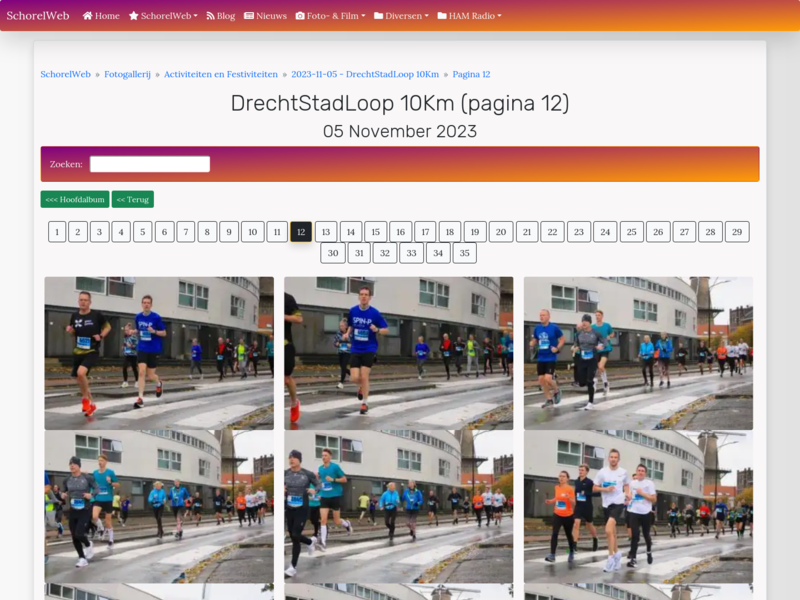This screenshot has width=800, height=600.
Task: Go to gallery page 22
Action: click(553, 232)
